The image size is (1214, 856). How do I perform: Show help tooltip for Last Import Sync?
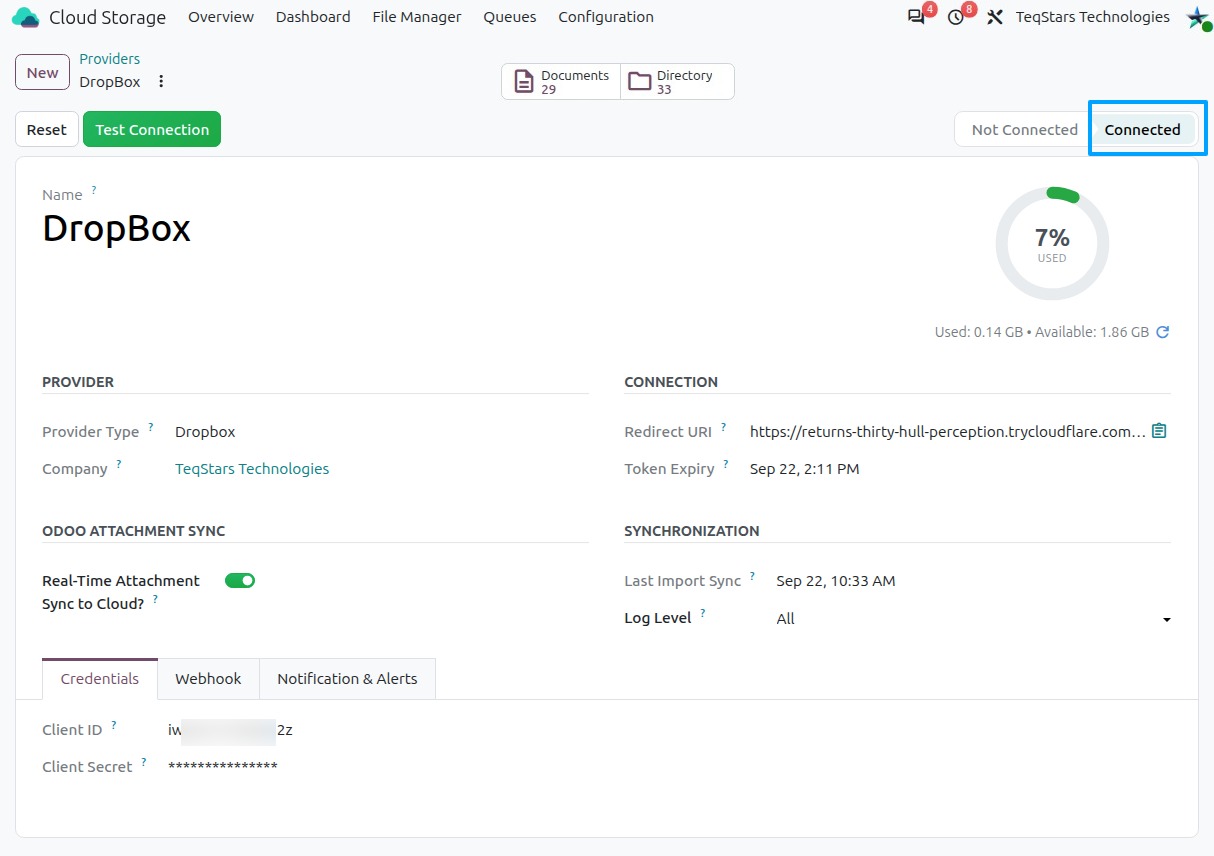click(753, 575)
